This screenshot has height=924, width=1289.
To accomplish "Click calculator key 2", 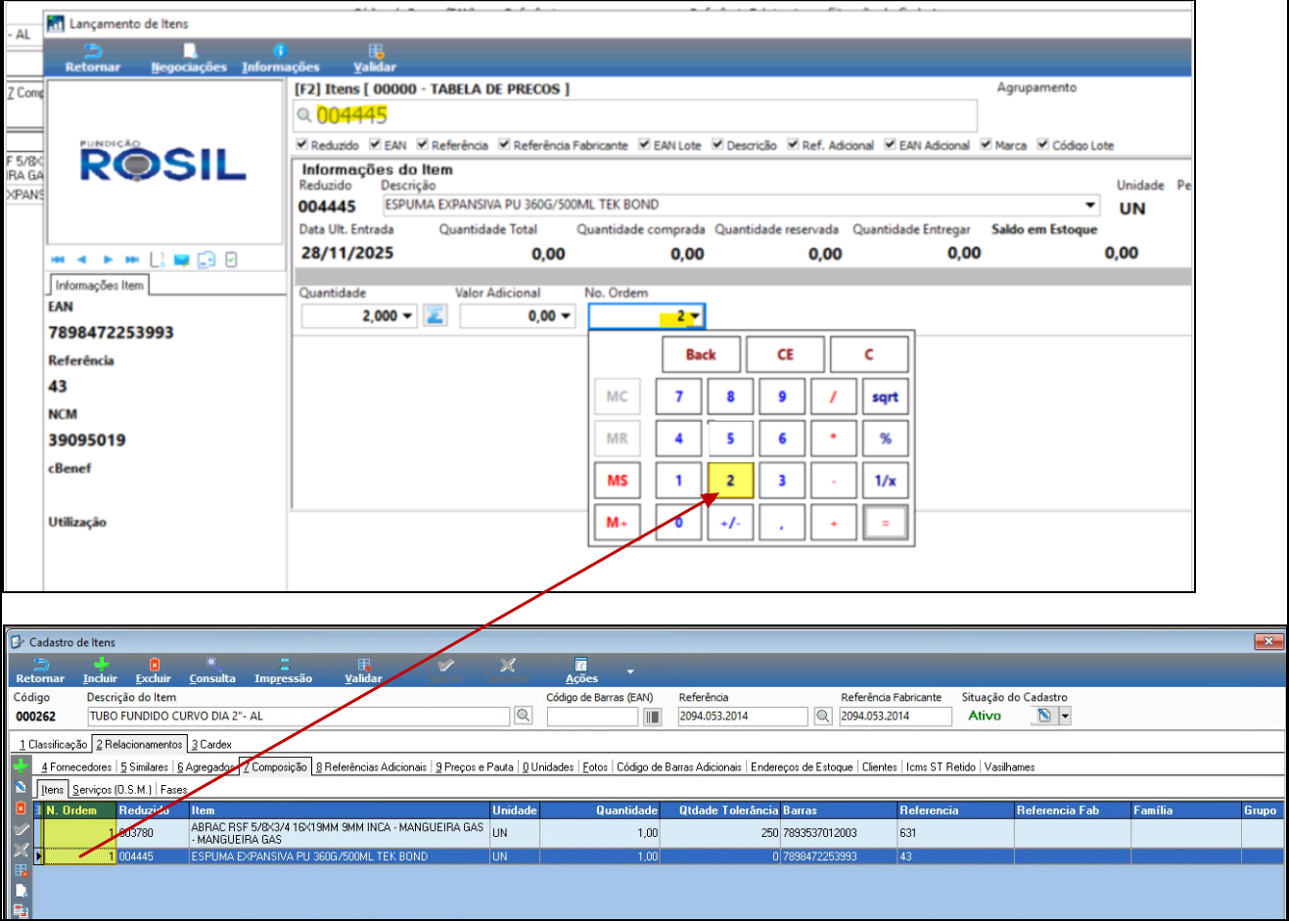I will pos(730,480).
